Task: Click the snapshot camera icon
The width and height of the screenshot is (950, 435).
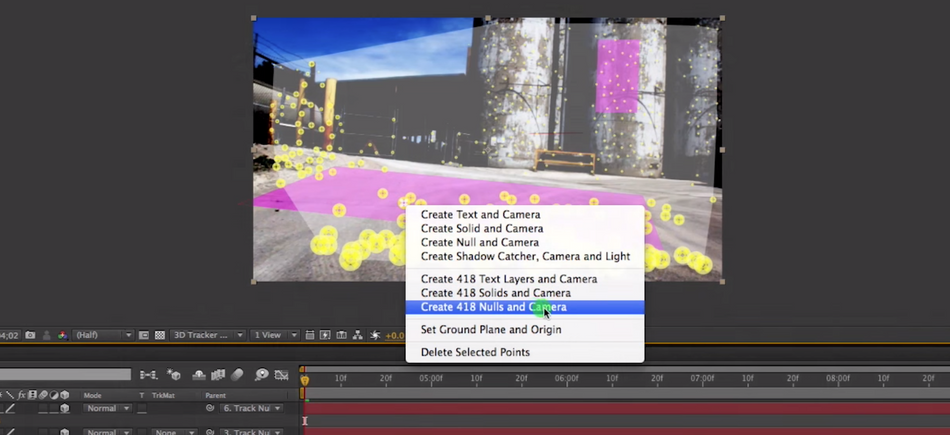Action: click(30, 335)
